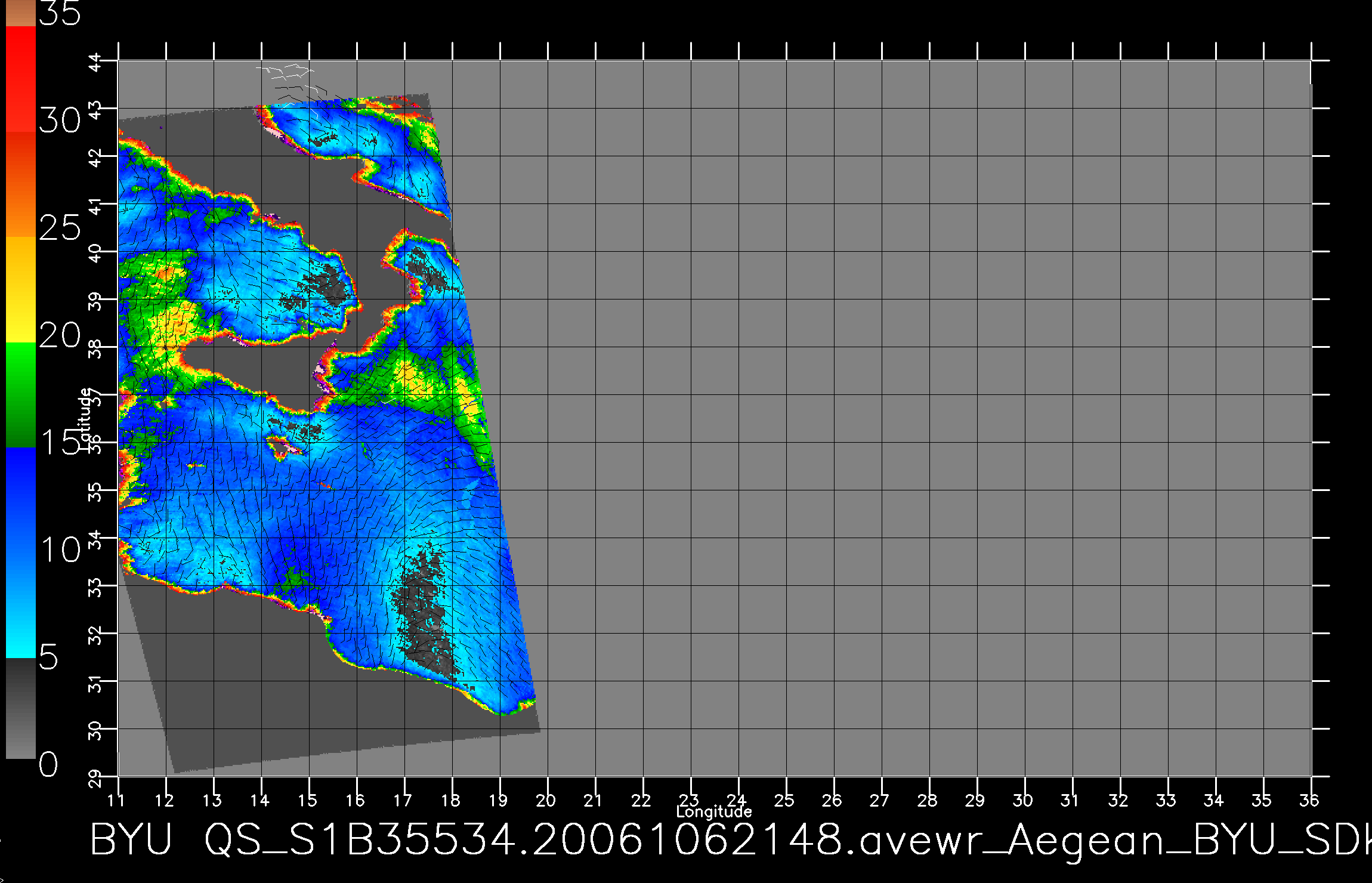Click the color bar value '35'
The image size is (1372, 883).
[x=60, y=12]
